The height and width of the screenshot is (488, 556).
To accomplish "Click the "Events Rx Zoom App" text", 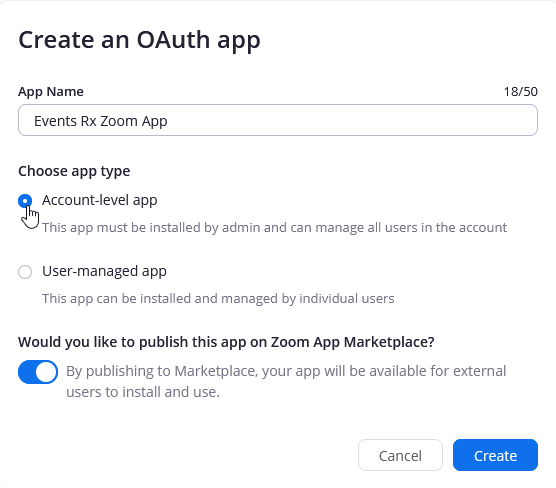I will pyautogui.click(x=101, y=121).
